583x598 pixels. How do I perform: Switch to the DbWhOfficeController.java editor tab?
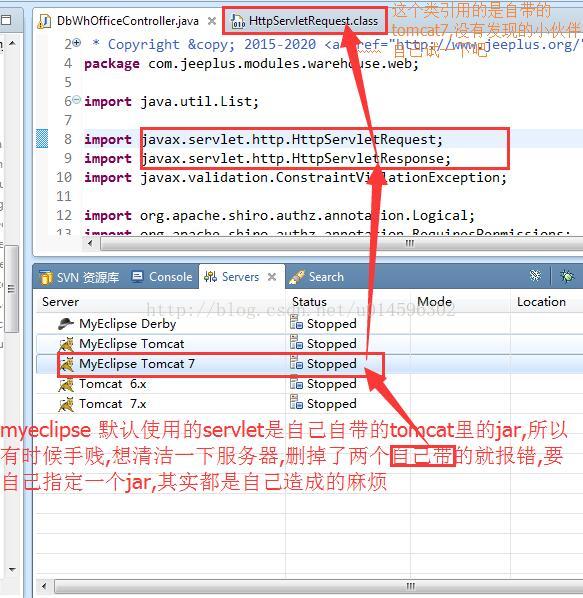click(x=127, y=21)
